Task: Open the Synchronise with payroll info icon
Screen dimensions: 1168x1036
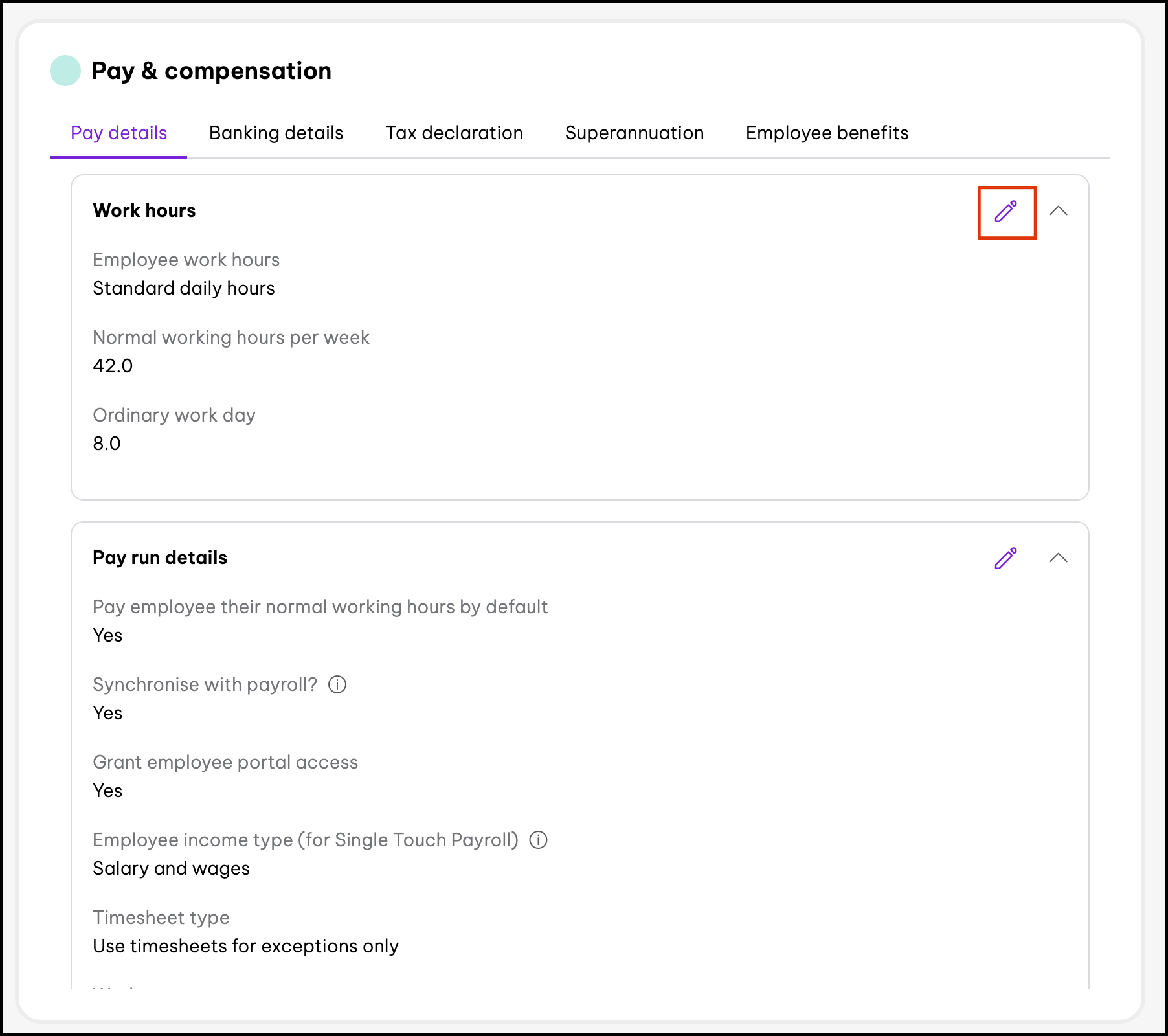Action: [337, 684]
